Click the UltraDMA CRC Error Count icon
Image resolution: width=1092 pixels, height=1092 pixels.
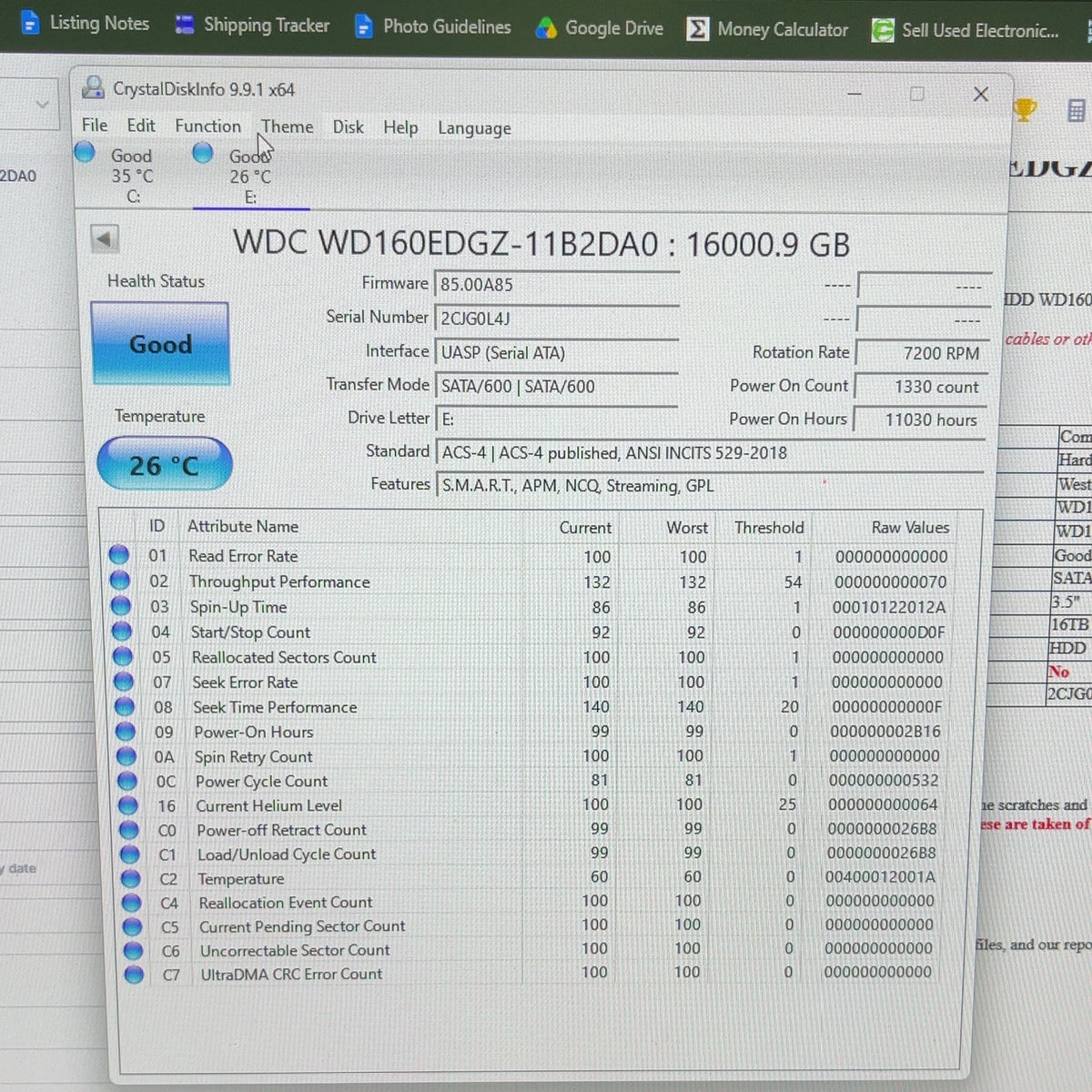point(134,975)
